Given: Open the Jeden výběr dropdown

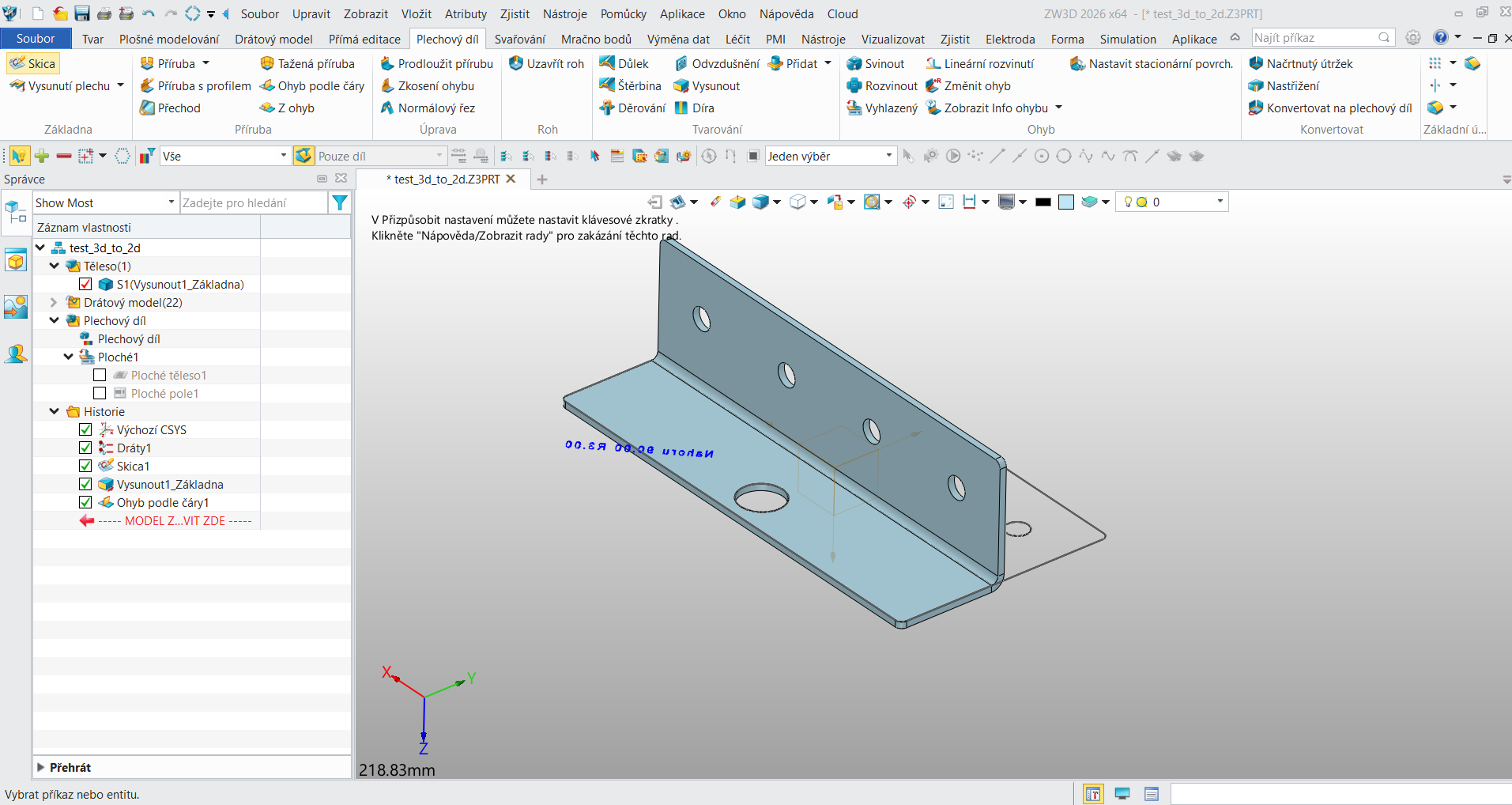Looking at the screenshot, I should coord(831,156).
